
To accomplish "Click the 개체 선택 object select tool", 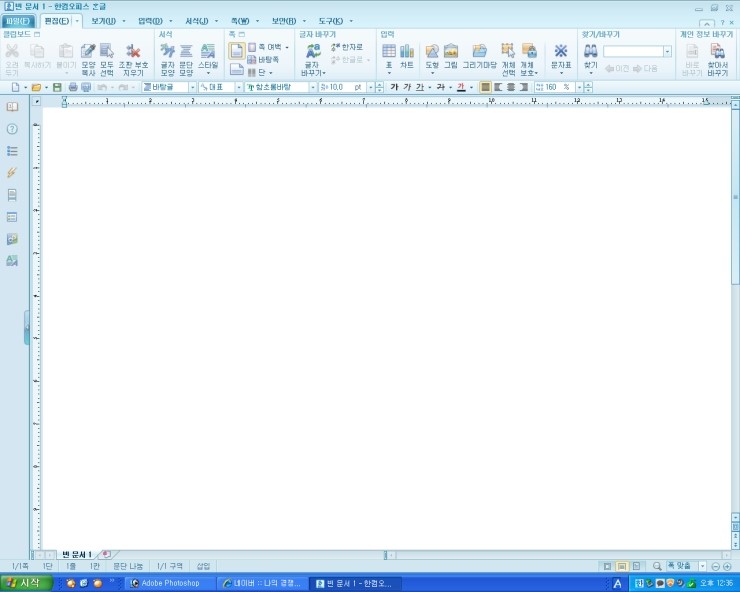I will [508, 59].
